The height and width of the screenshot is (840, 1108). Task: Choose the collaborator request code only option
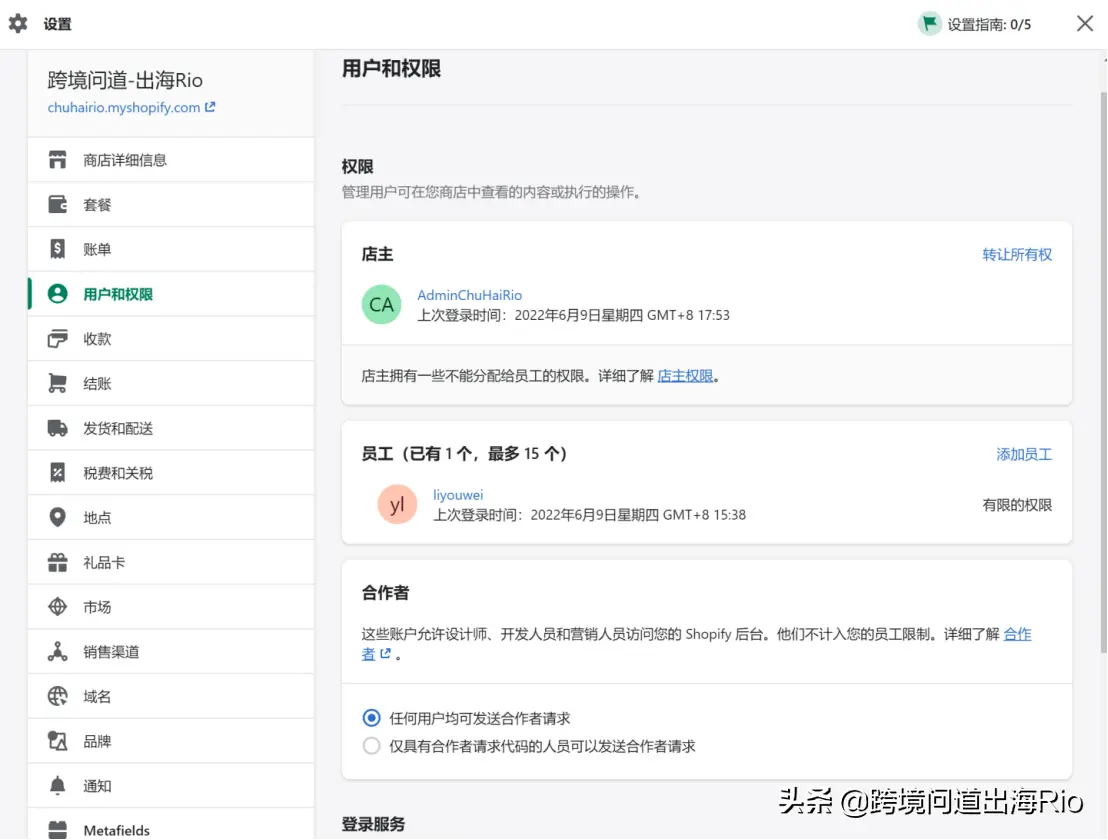372,746
